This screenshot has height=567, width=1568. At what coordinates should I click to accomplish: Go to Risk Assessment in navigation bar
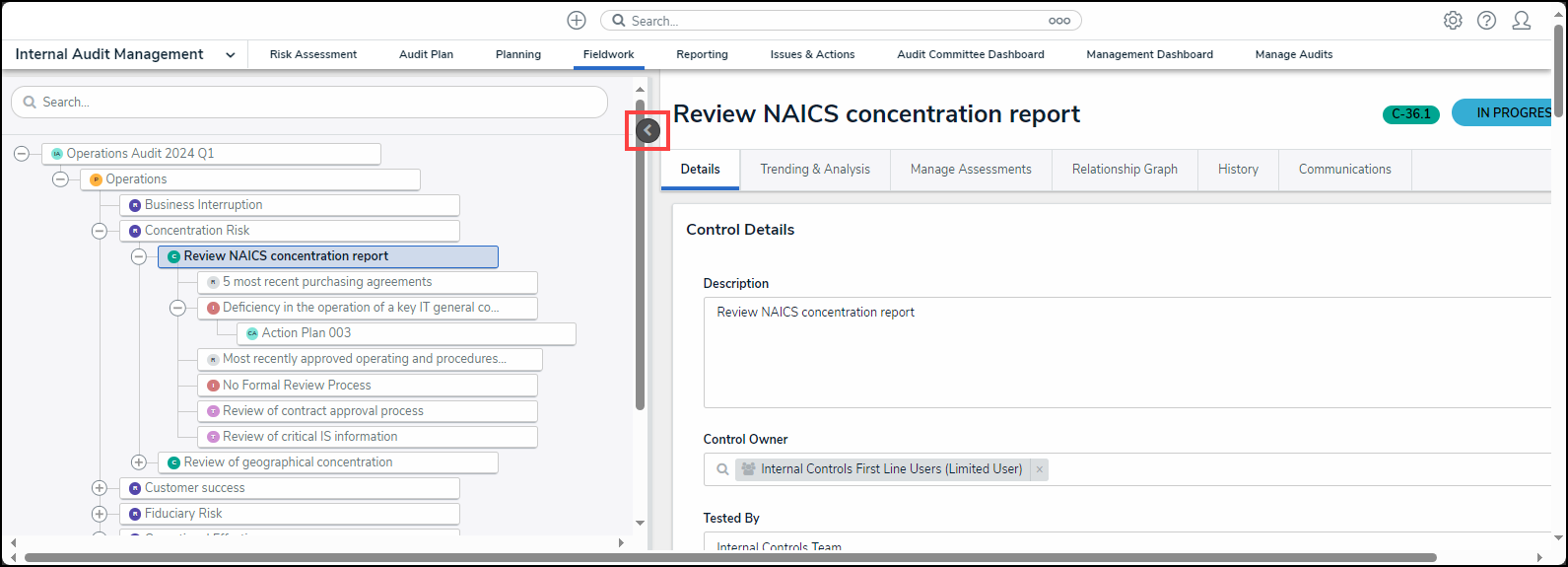click(x=313, y=55)
